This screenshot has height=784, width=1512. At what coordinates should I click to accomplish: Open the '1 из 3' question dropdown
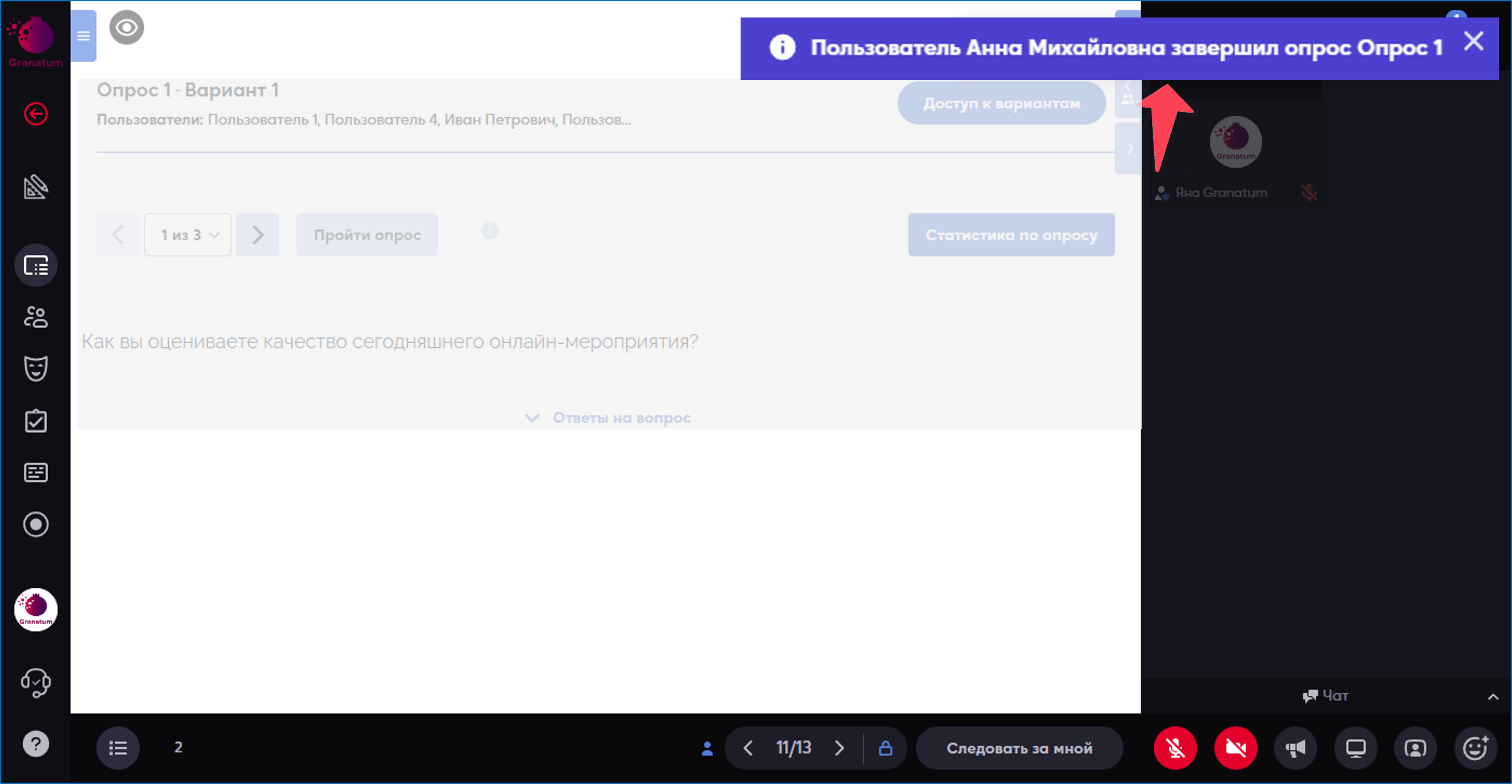[x=188, y=234]
